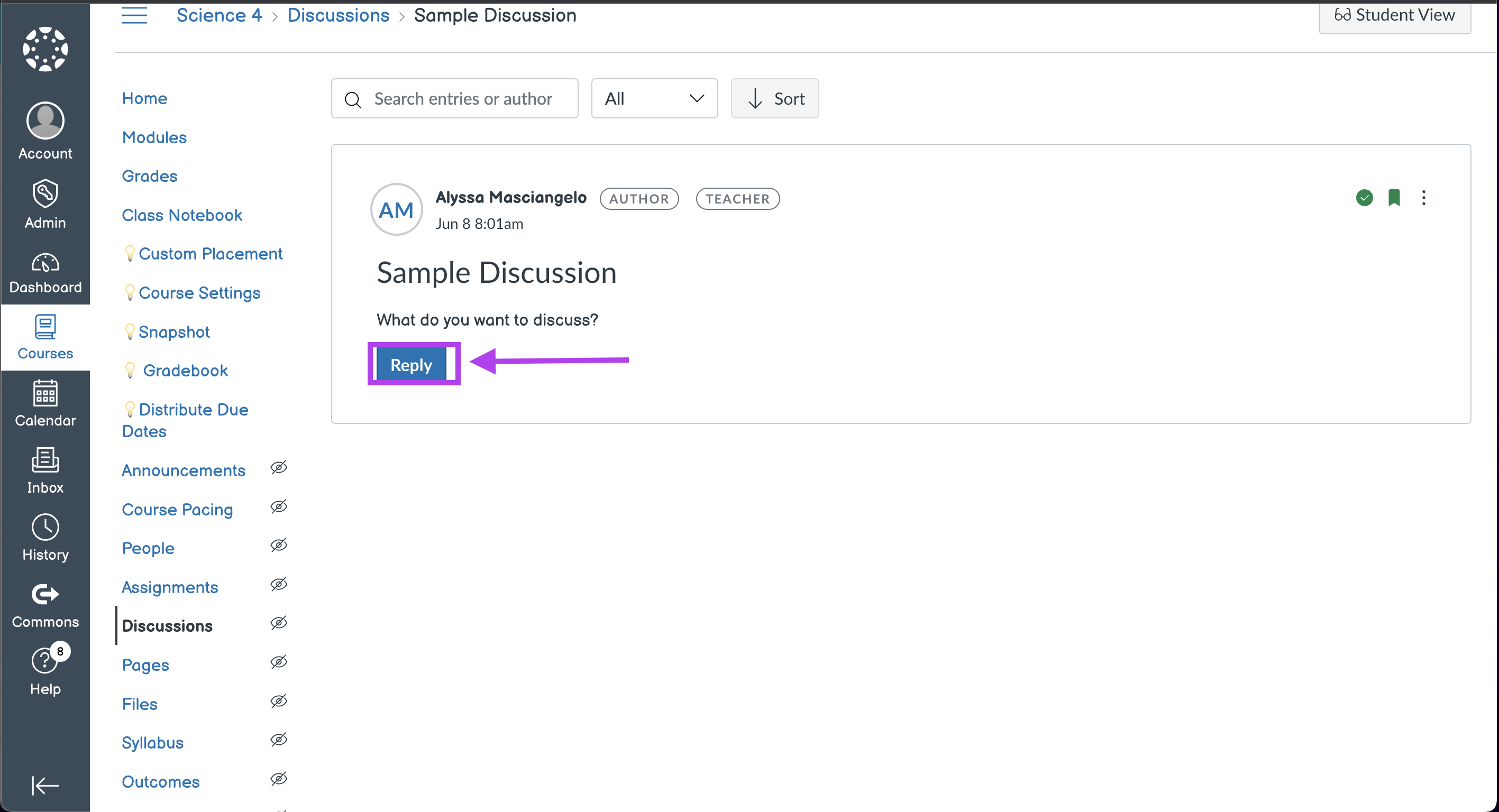Image resolution: width=1499 pixels, height=812 pixels.
Task: Click the Snapshot lightbulb icon
Action: (x=130, y=331)
